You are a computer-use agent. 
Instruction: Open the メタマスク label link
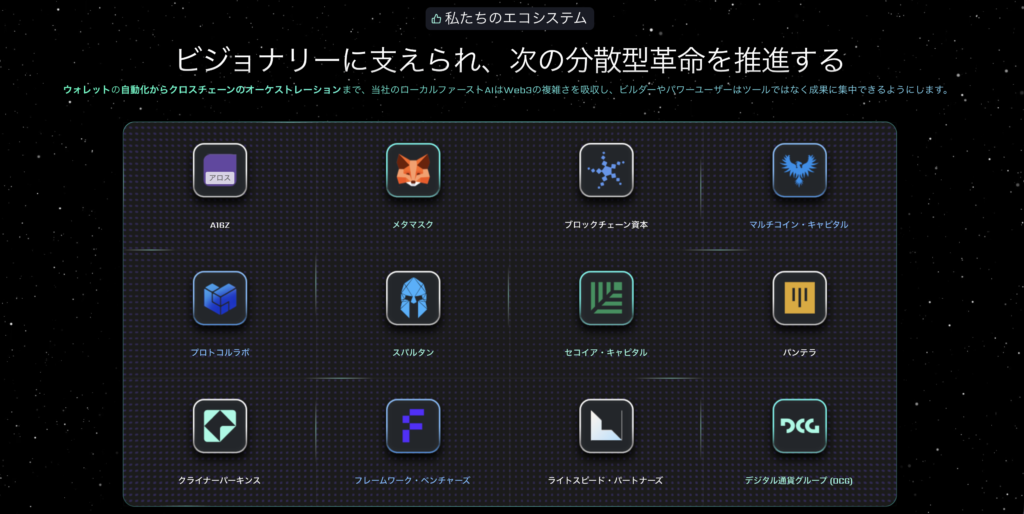tap(413, 225)
